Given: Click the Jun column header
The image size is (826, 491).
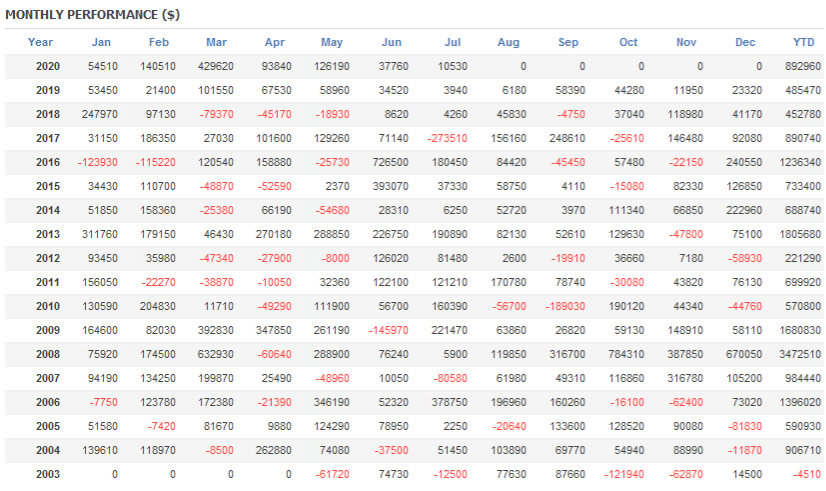Looking at the screenshot, I should pos(391,42).
